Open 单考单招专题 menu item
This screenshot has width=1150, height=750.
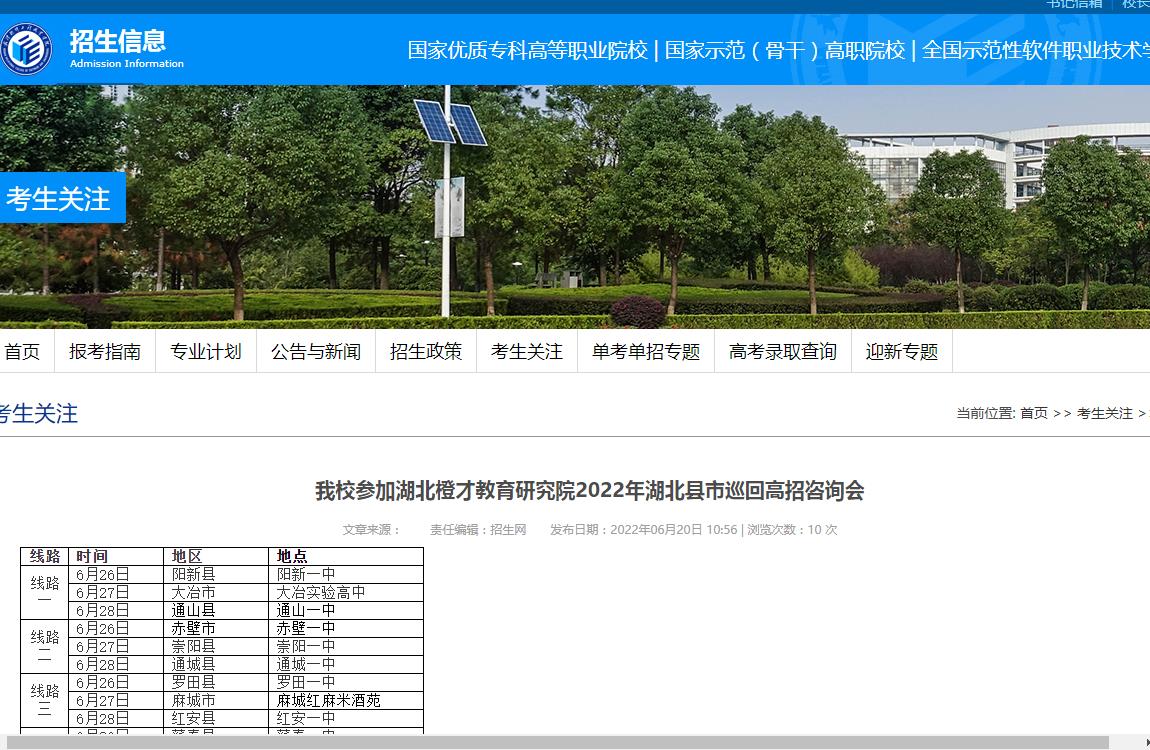pyautogui.click(x=646, y=351)
